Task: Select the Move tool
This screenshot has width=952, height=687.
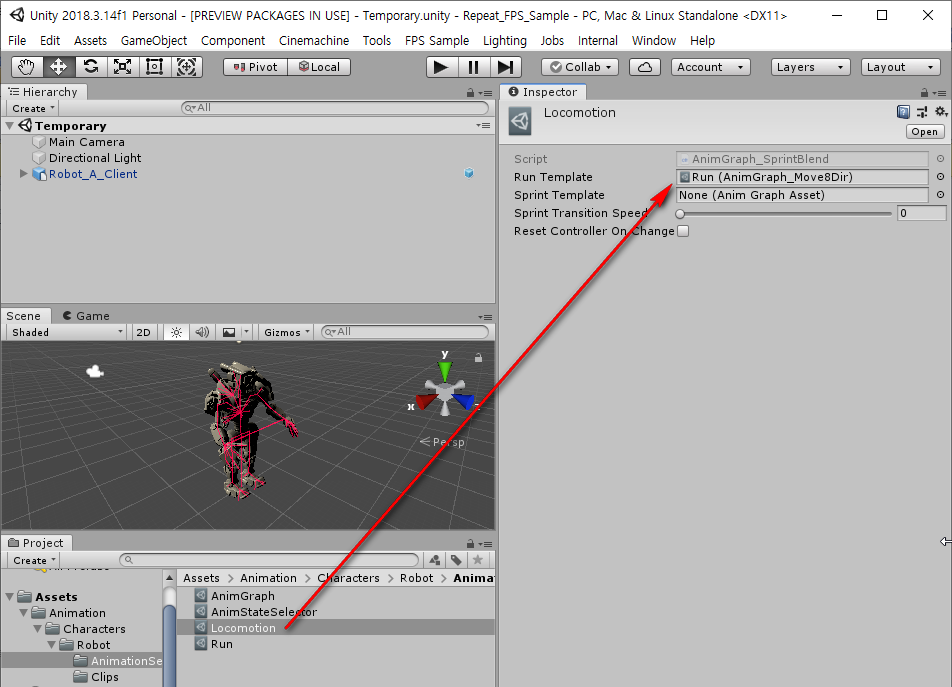Action: pyautogui.click(x=58, y=67)
